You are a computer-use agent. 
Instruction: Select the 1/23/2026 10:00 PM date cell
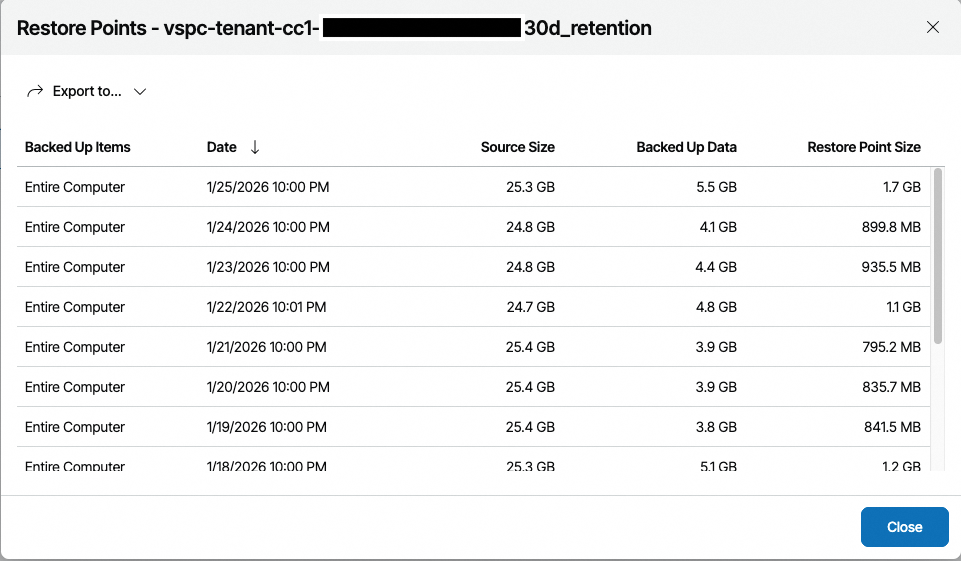click(268, 267)
